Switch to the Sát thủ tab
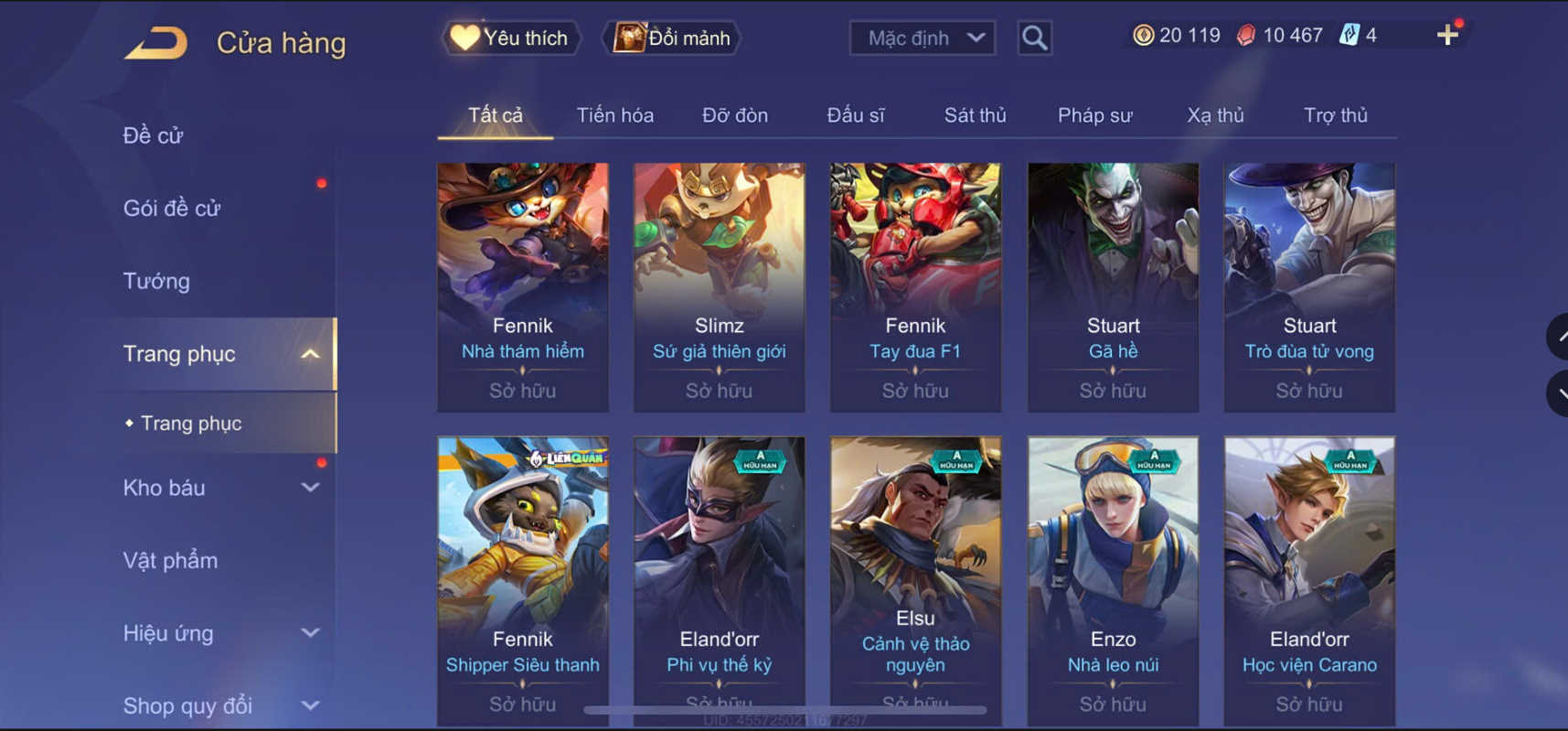1568x731 pixels. click(x=975, y=115)
